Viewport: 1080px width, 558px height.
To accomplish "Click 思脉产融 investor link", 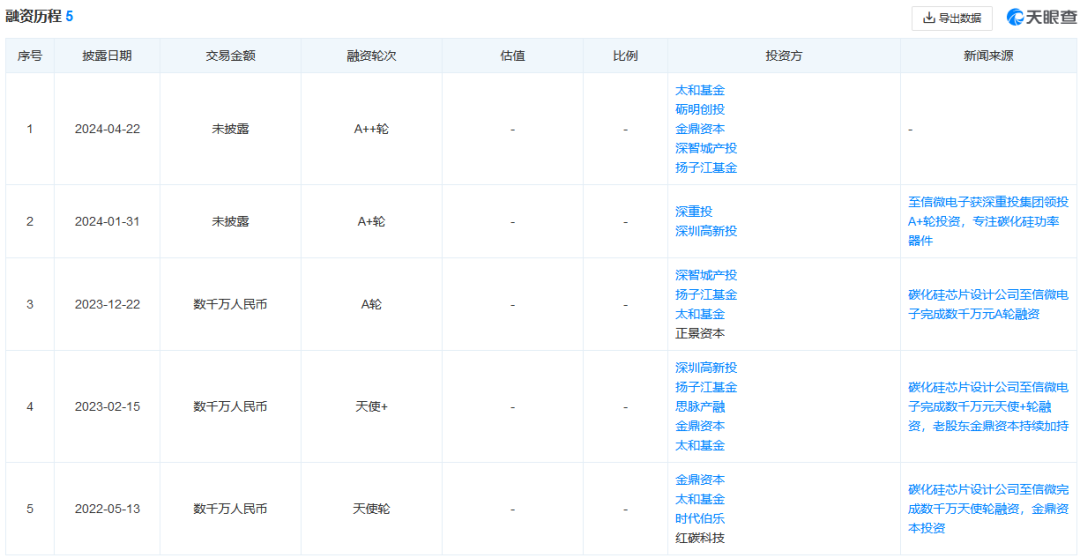I will coord(700,407).
